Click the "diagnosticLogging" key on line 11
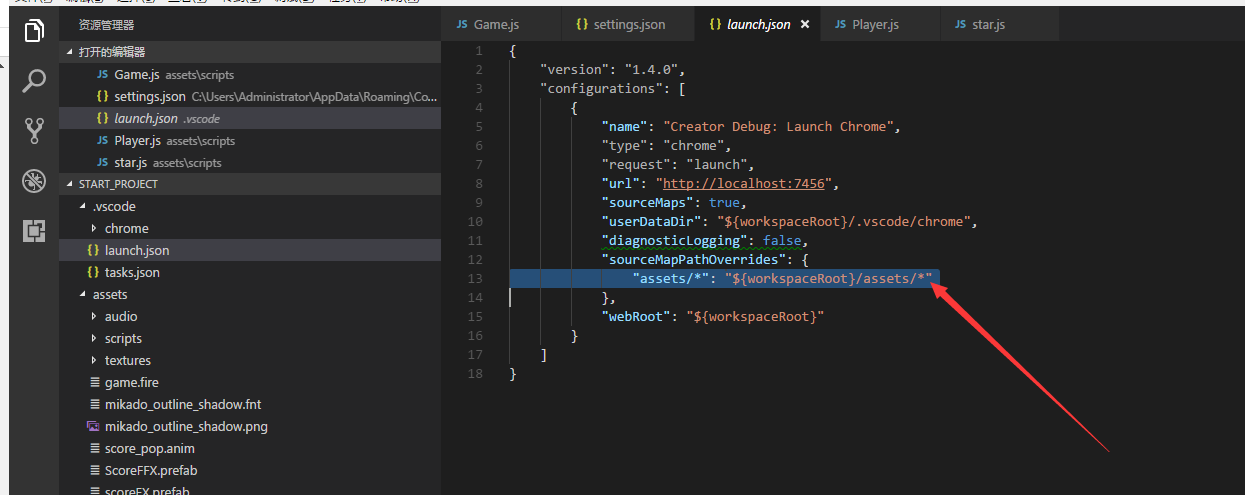Image resolution: width=1245 pixels, height=495 pixels. tap(674, 241)
